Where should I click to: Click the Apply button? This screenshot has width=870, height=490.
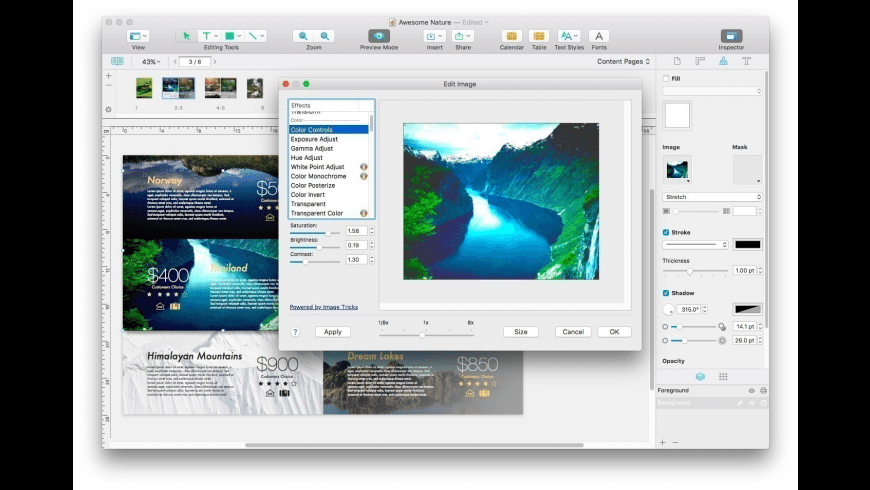(x=333, y=332)
